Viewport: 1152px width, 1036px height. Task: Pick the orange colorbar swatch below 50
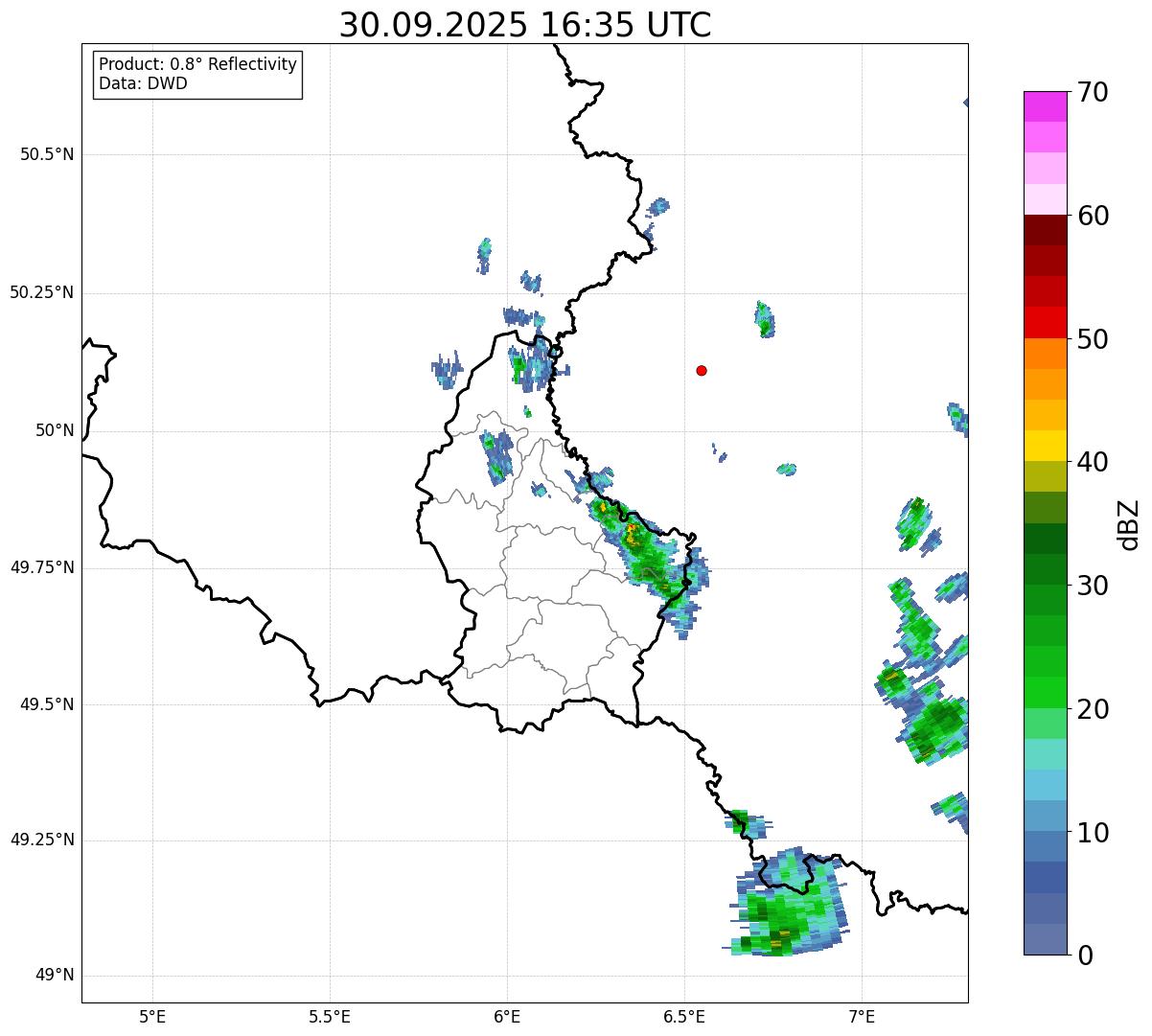[1045, 354]
